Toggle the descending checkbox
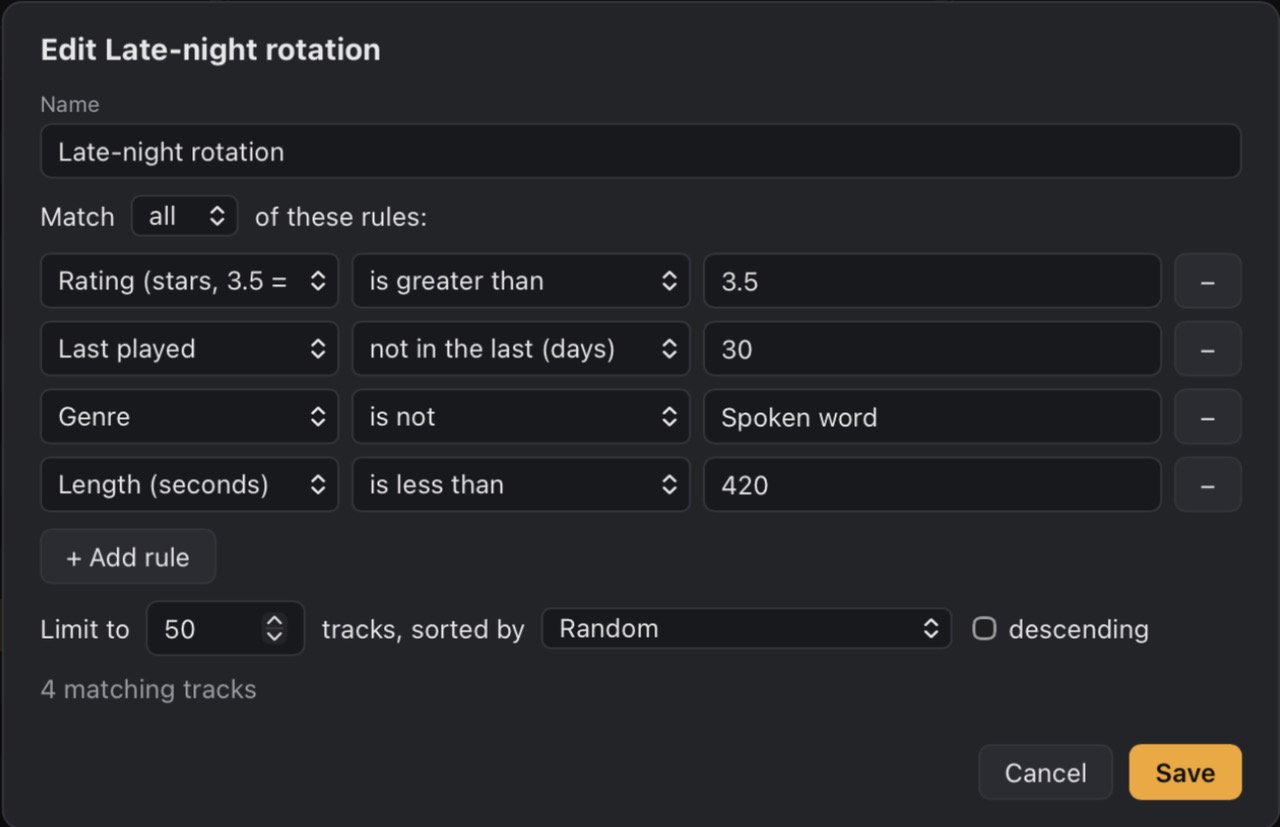The image size is (1280, 827). (x=985, y=628)
